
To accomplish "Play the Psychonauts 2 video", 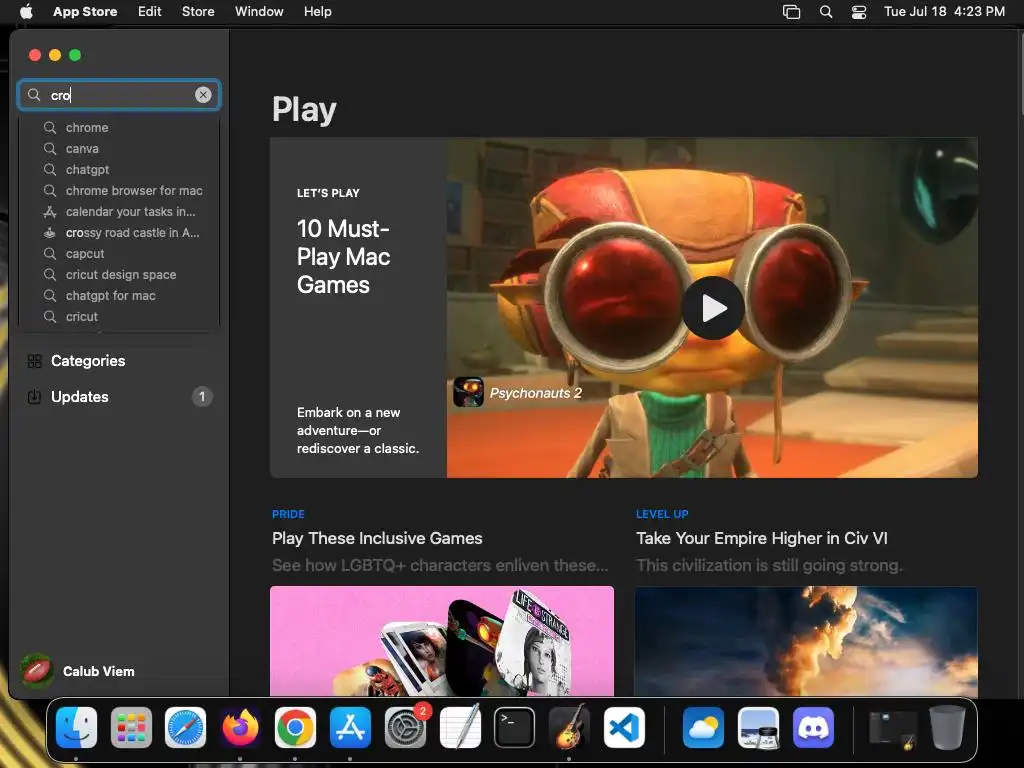I will pos(713,308).
